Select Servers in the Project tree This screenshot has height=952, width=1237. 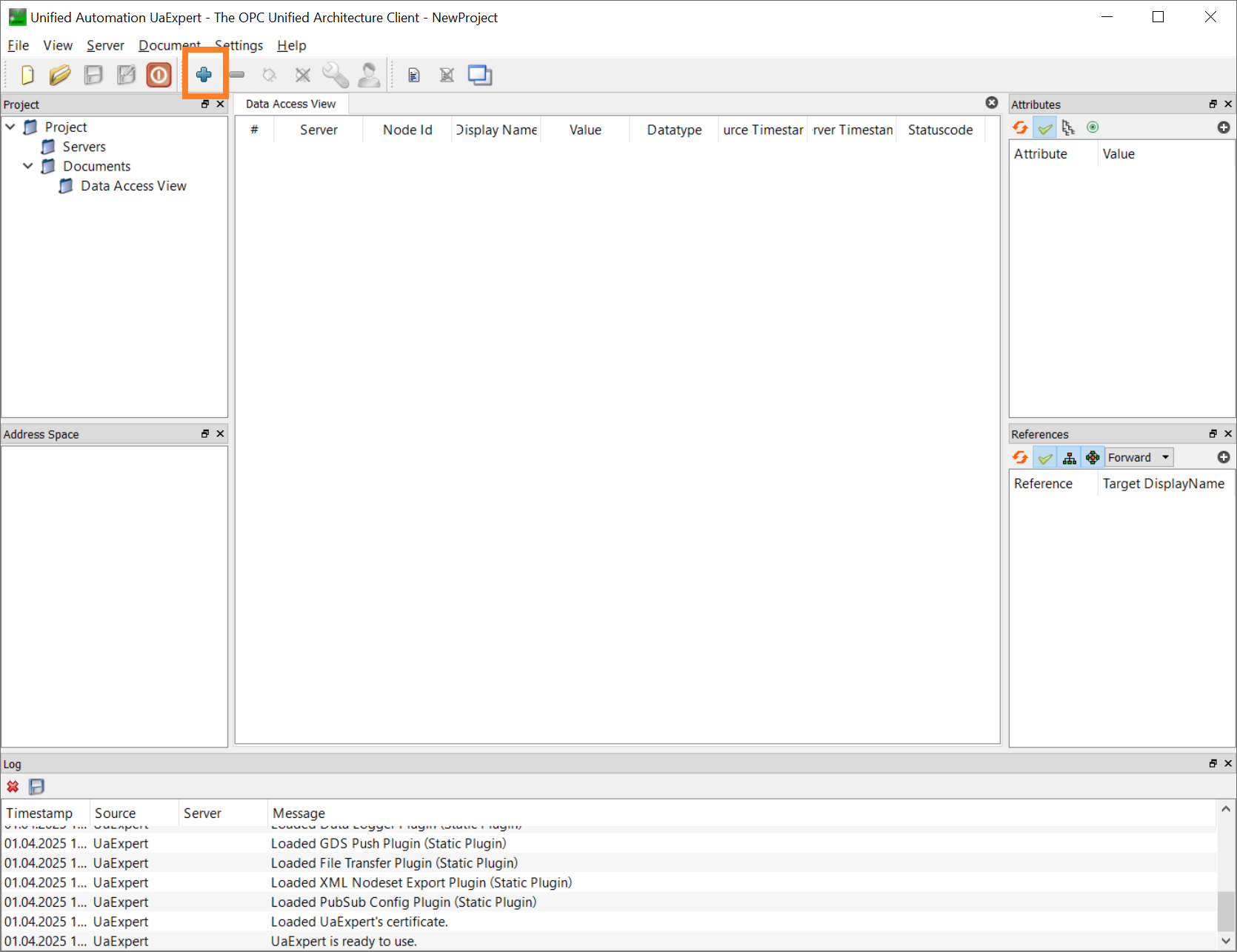[x=84, y=147]
